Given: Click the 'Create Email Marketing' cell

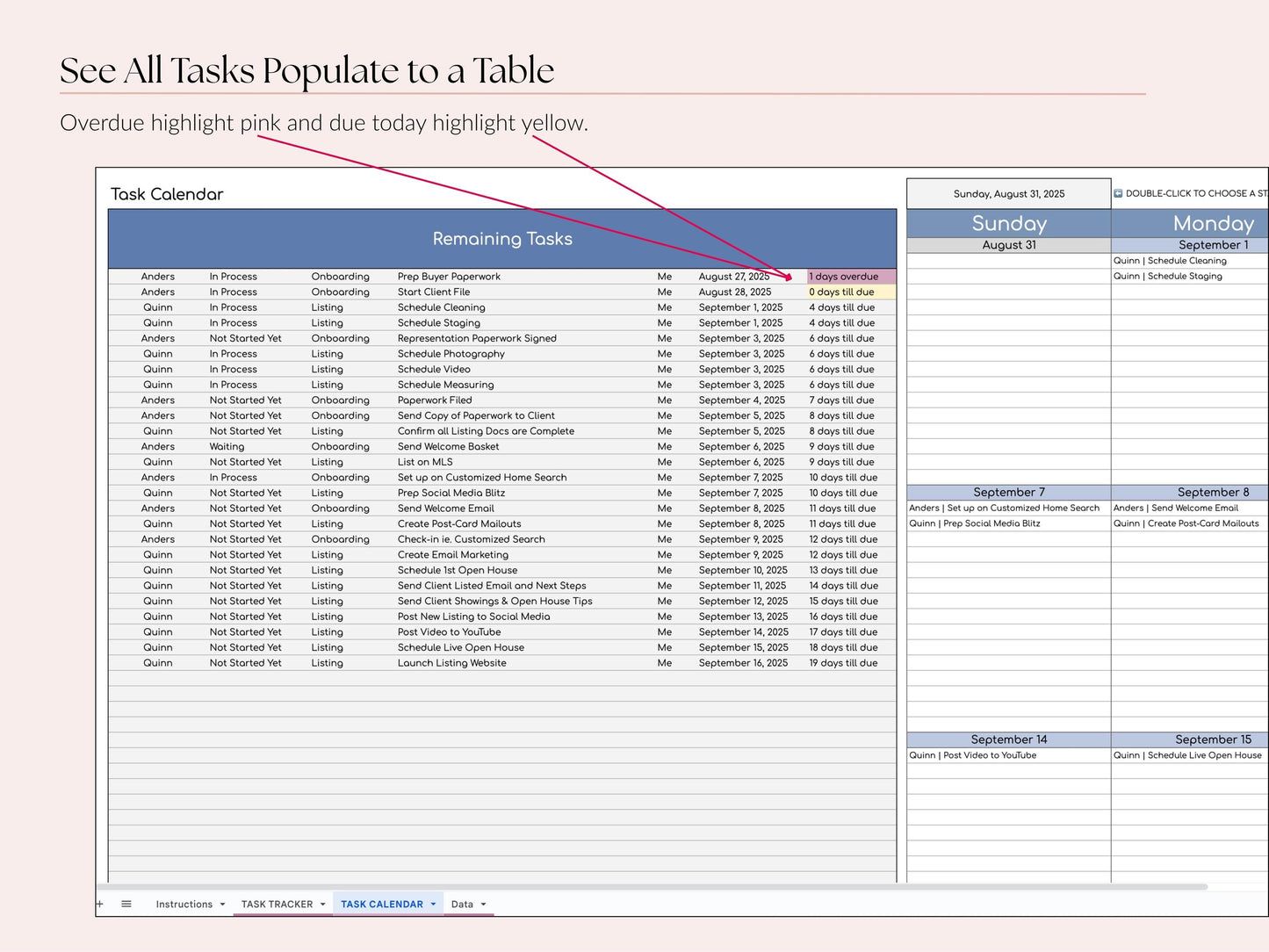Looking at the screenshot, I should click(453, 555).
